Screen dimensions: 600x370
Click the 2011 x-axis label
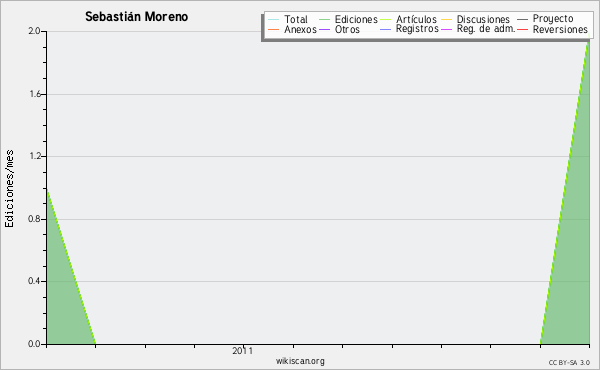coord(242,351)
